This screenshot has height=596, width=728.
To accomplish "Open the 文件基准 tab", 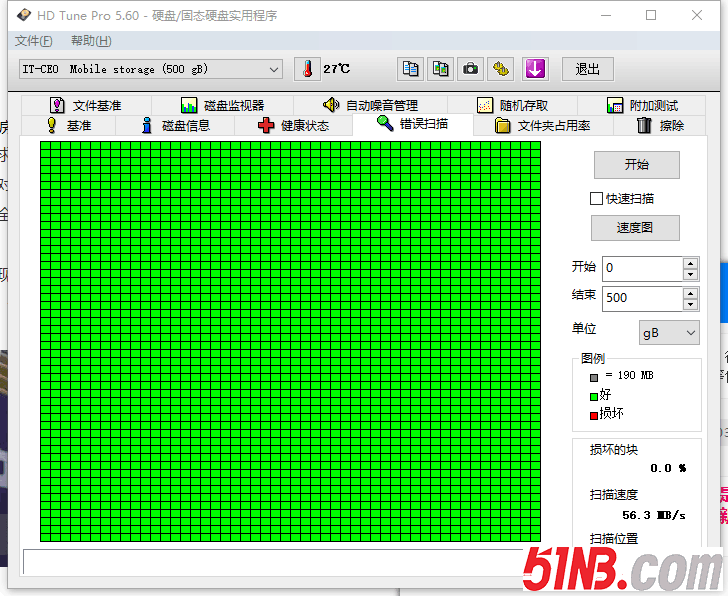I will coord(86,105).
